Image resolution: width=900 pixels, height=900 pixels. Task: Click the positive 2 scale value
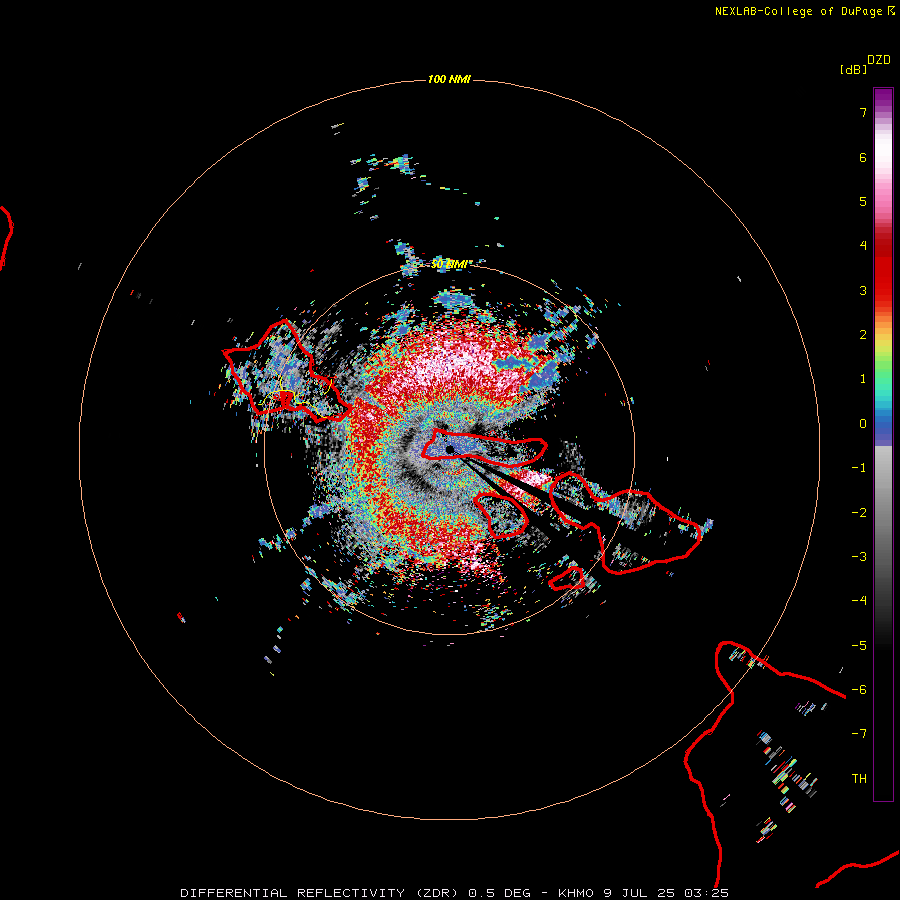863,335
